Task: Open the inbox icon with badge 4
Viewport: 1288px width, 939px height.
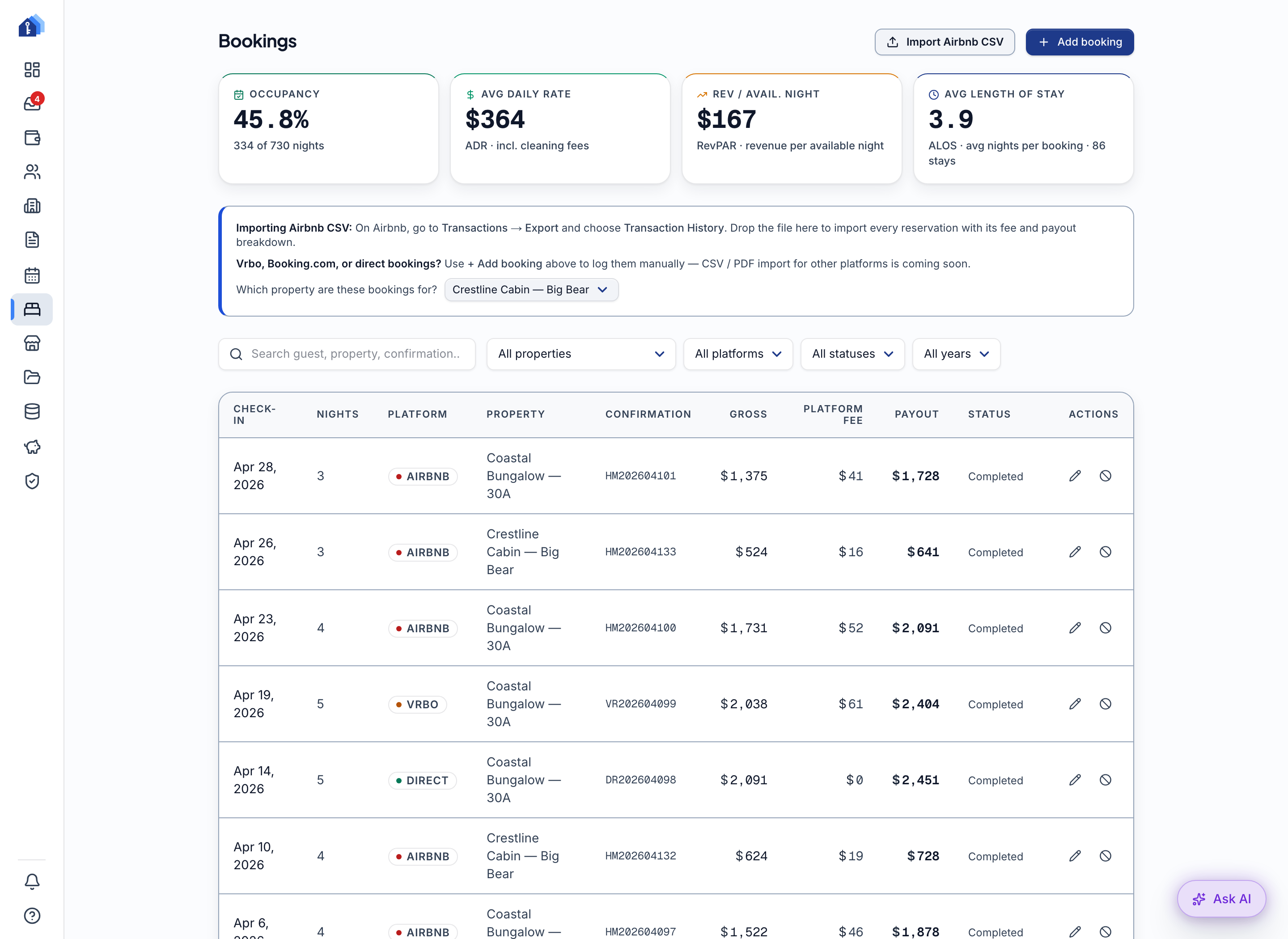Action: pos(32,103)
